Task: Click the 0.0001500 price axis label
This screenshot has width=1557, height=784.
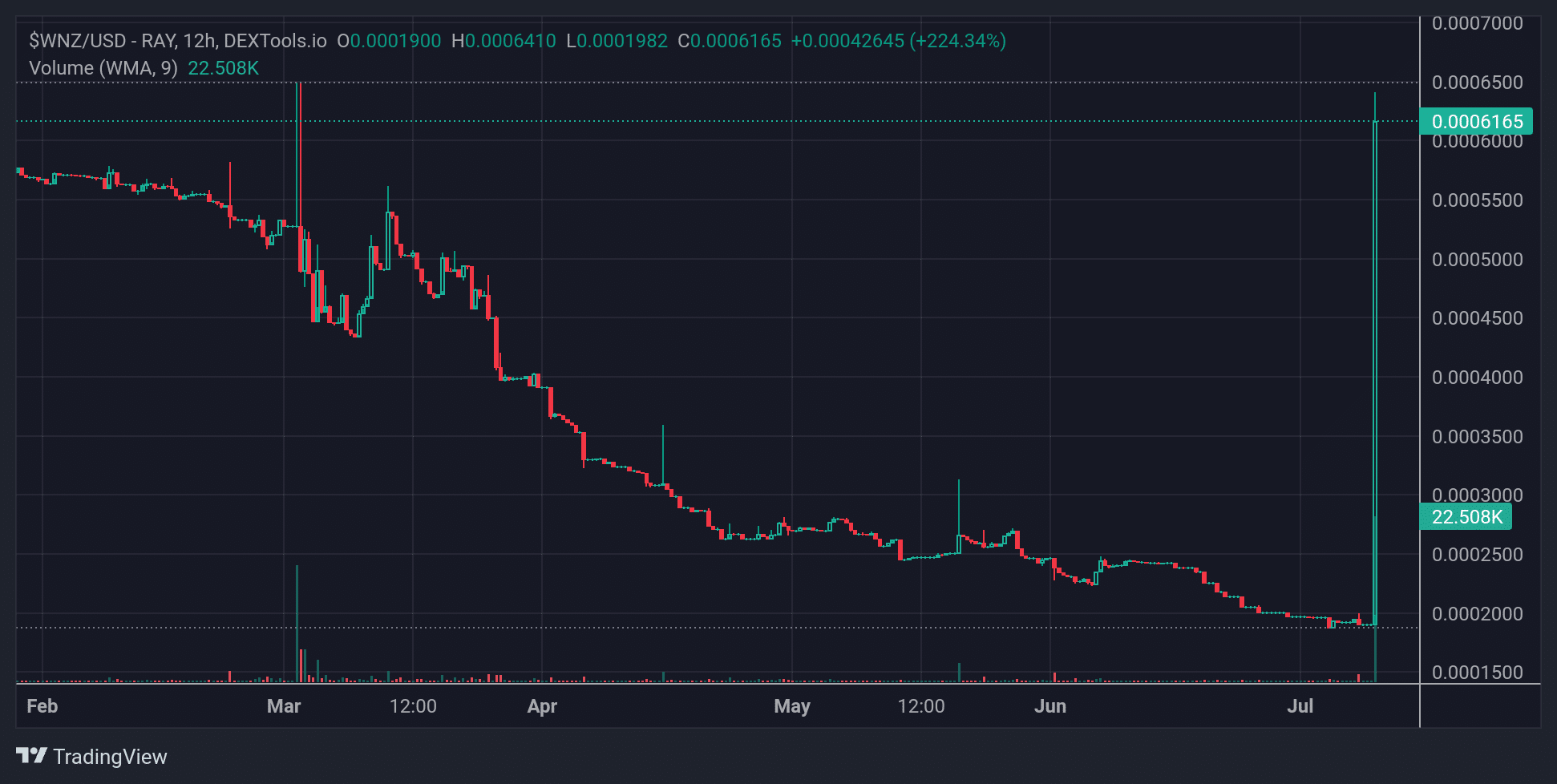Action: click(x=1478, y=673)
